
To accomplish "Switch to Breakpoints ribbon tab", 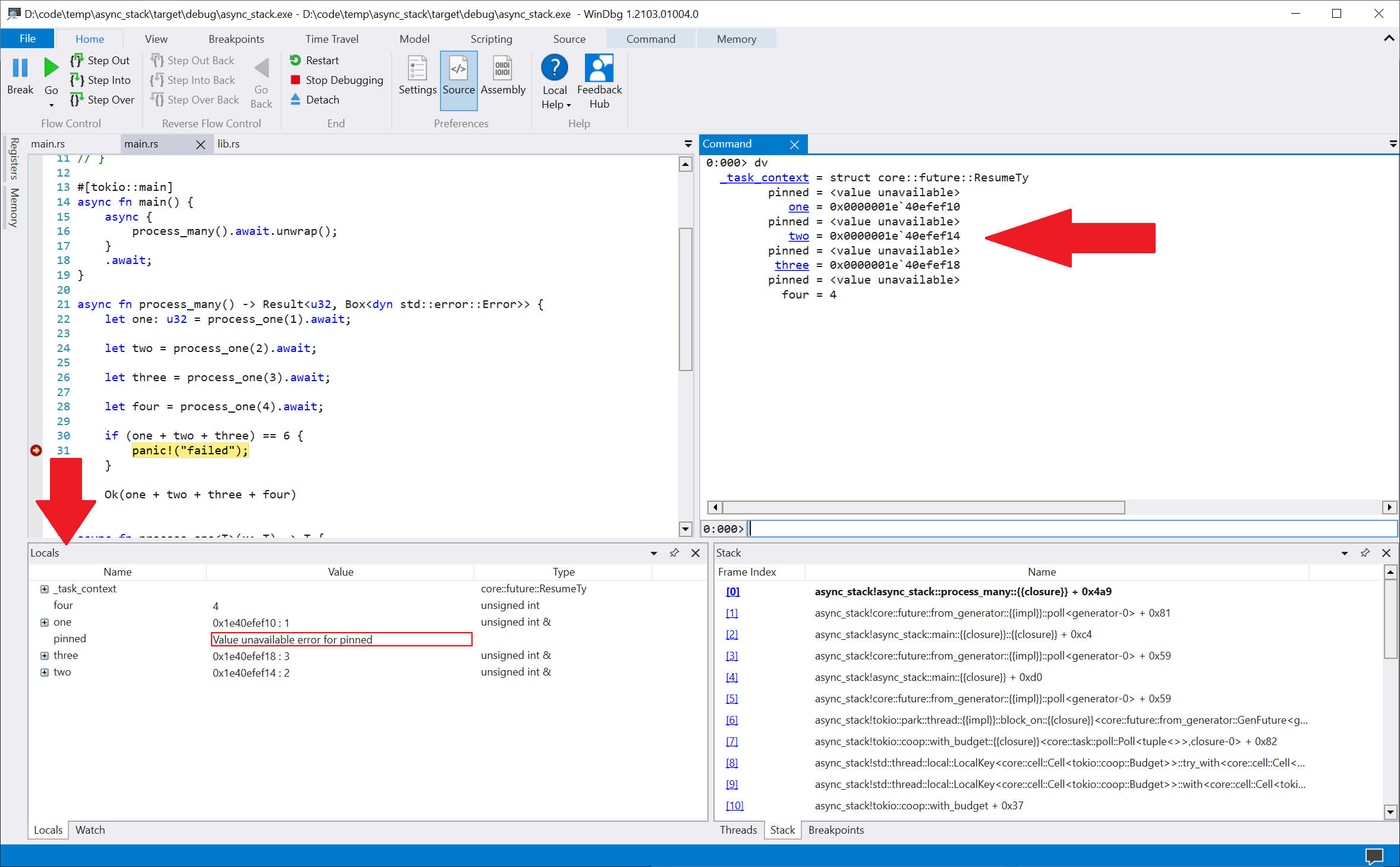I will 236,39.
